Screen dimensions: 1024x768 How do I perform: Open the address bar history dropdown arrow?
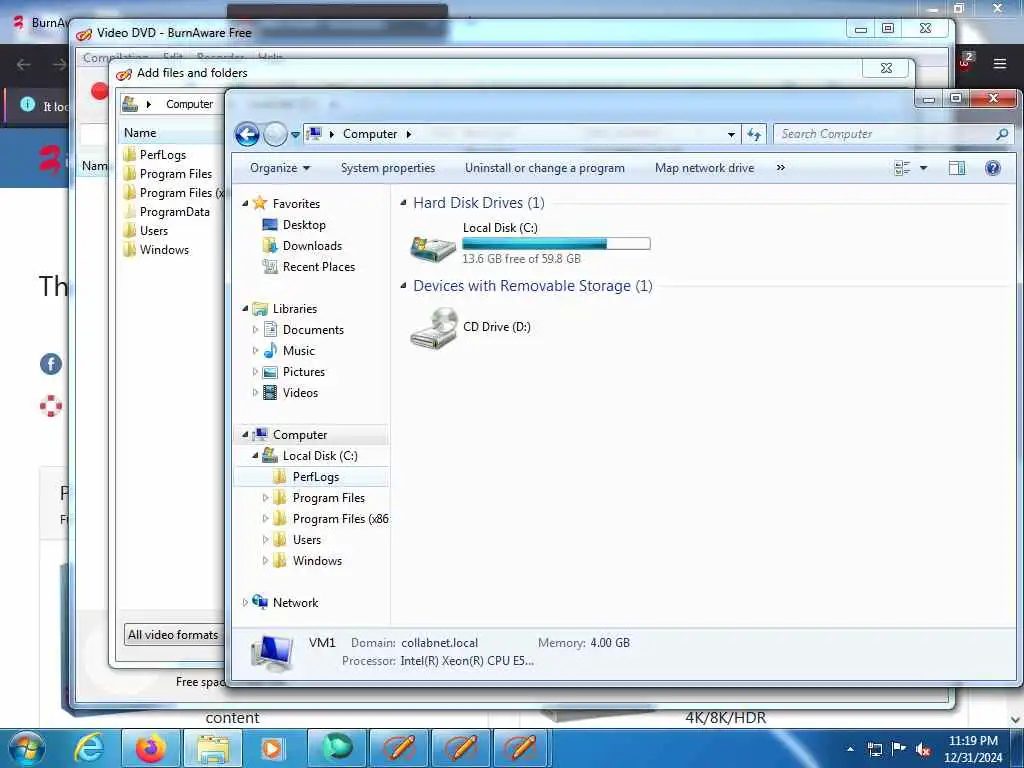[x=731, y=135]
